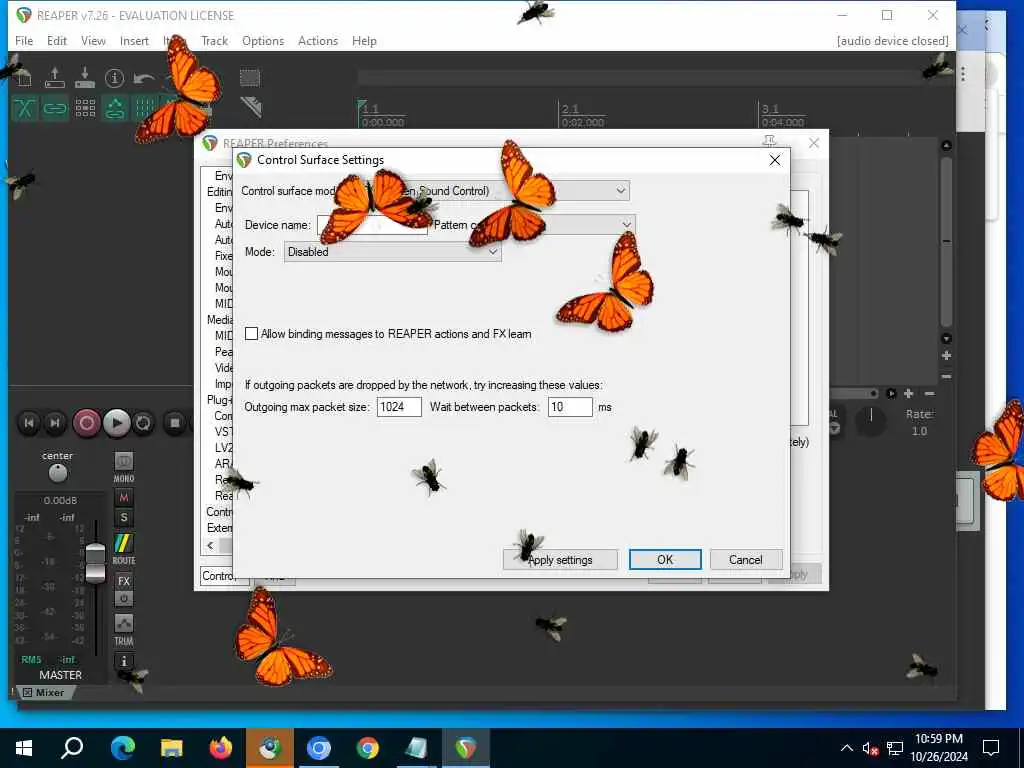1024x768 pixels.
Task: Zoom in with horizontal plus button
Action: point(908,393)
